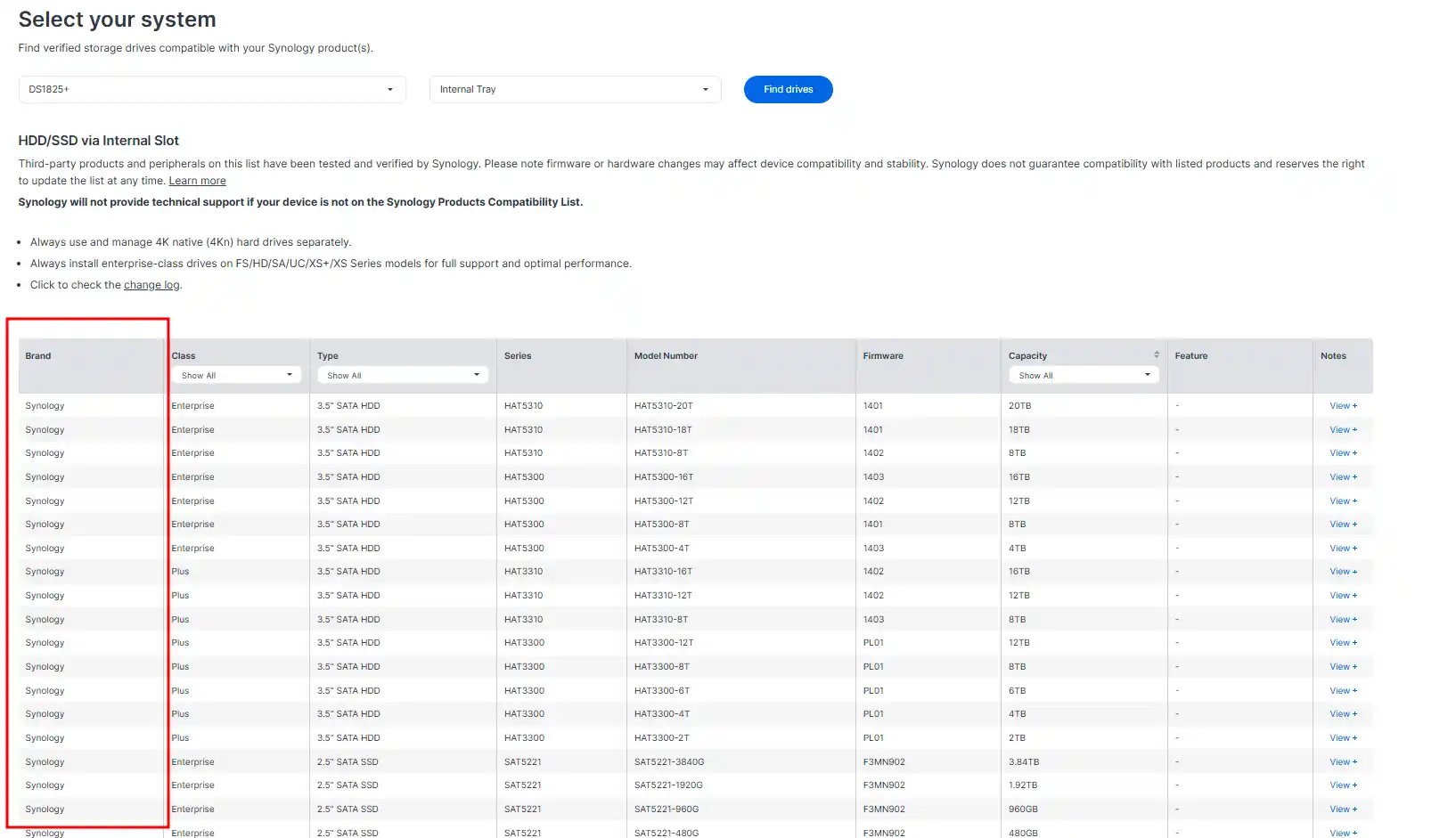View notes for HAT5300-12T
1456x838 pixels.
(x=1343, y=501)
